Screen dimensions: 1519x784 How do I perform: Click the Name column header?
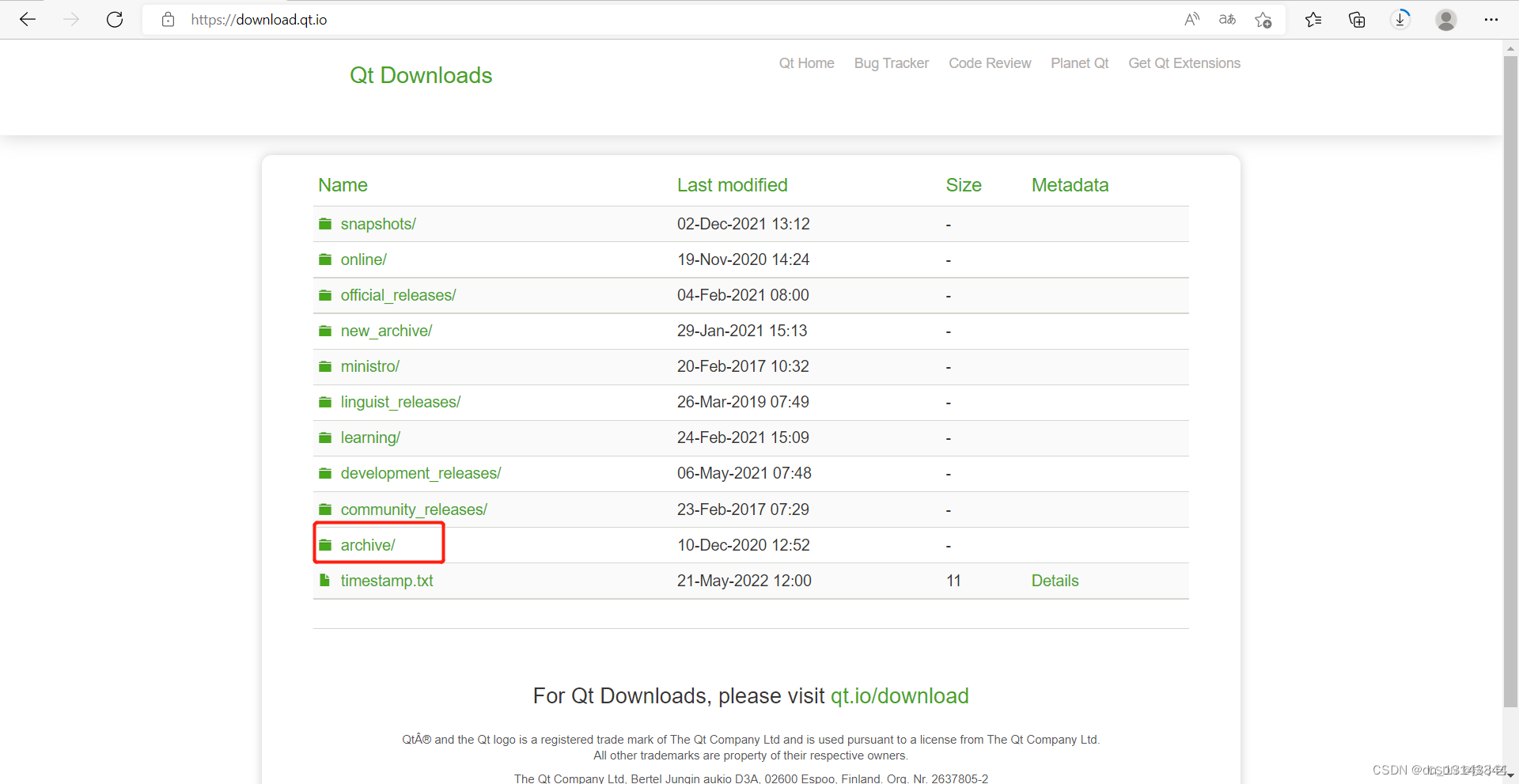(343, 185)
